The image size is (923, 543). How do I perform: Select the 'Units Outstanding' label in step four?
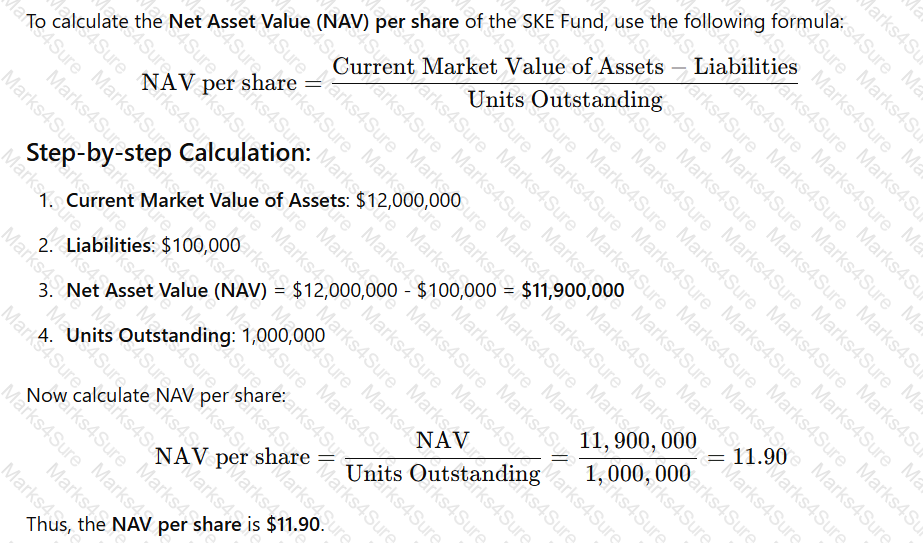point(149,335)
